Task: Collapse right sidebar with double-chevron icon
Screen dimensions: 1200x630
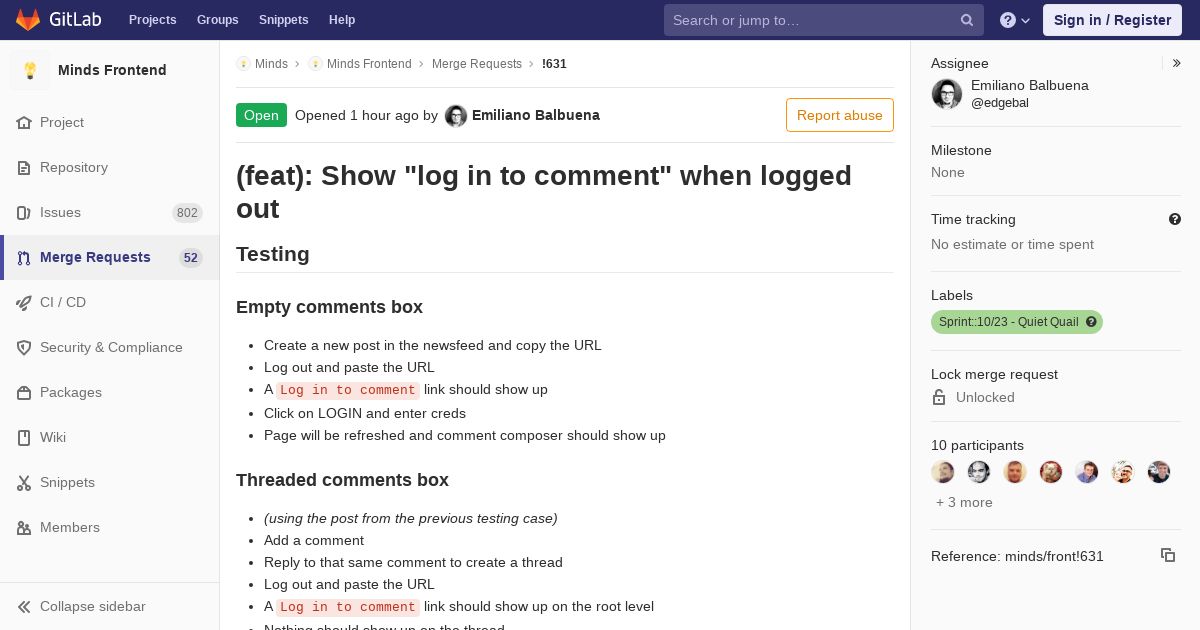Action: tap(1177, 63)
